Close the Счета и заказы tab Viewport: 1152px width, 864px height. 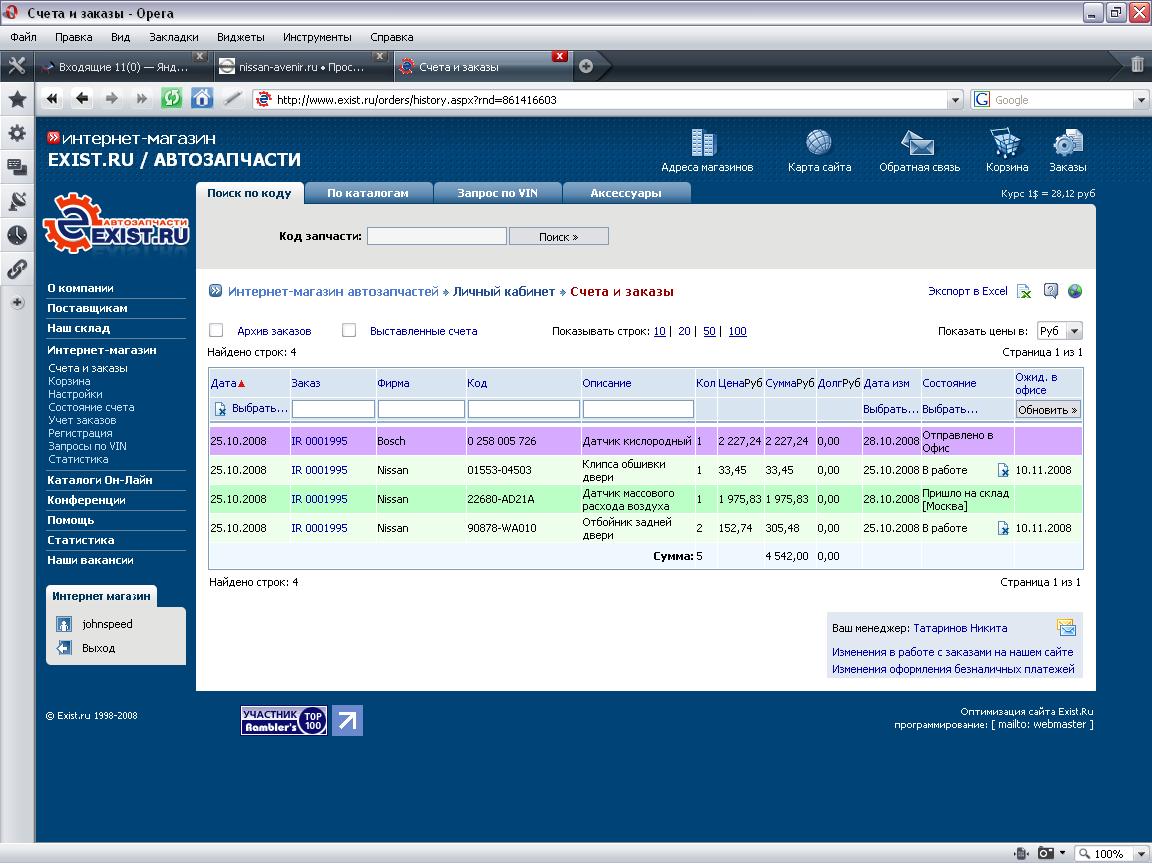tap(560, 56)
